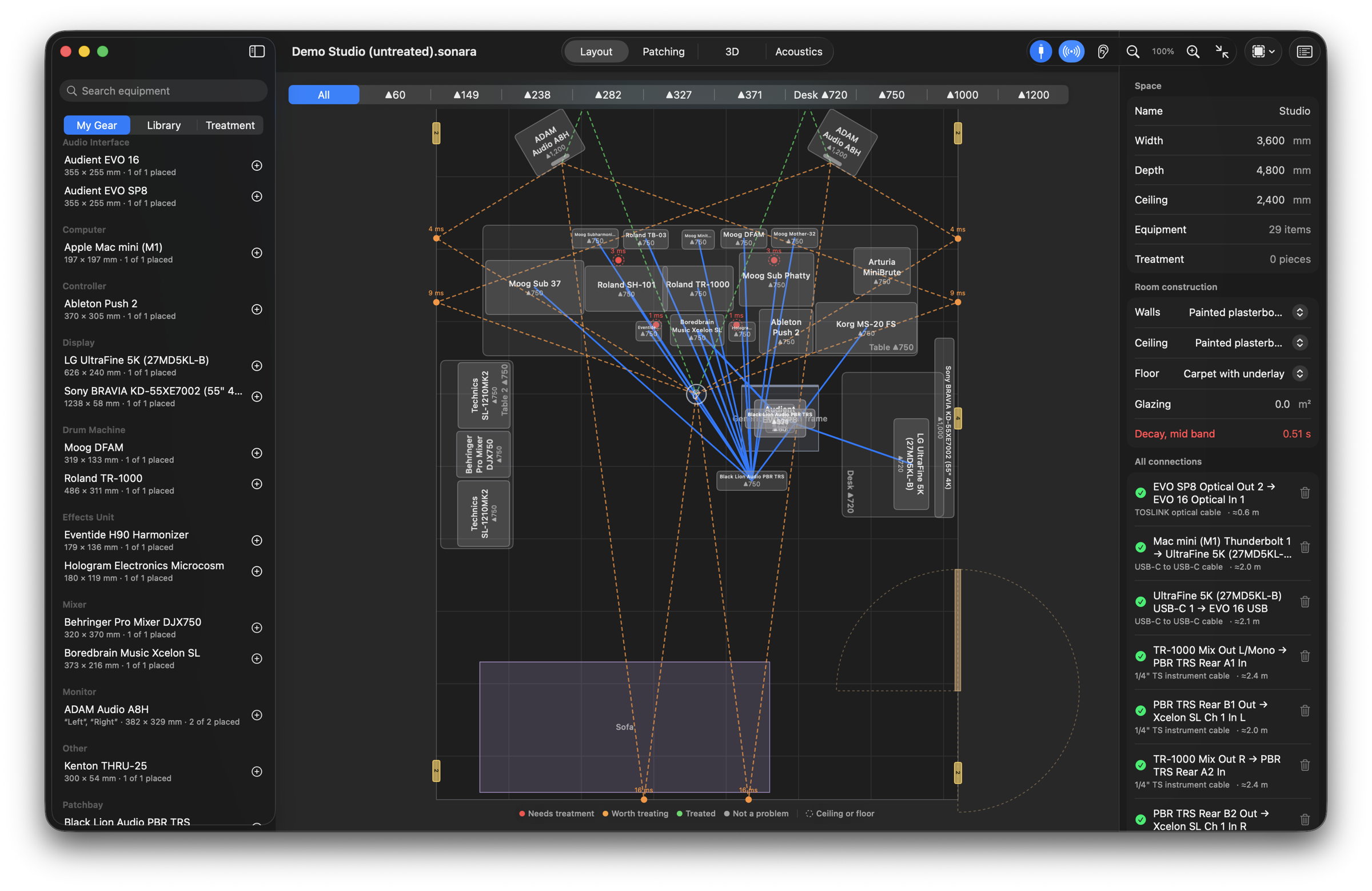The height and width of the screenshot is (891, 1372).
Task: Add Audient EVO 16 with plus icon
Action: [x=257, y=166]
